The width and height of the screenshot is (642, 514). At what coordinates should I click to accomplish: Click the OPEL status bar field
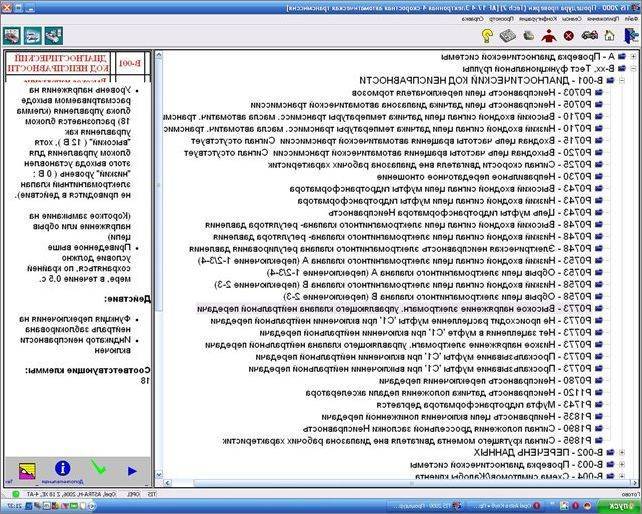[133, 494]
